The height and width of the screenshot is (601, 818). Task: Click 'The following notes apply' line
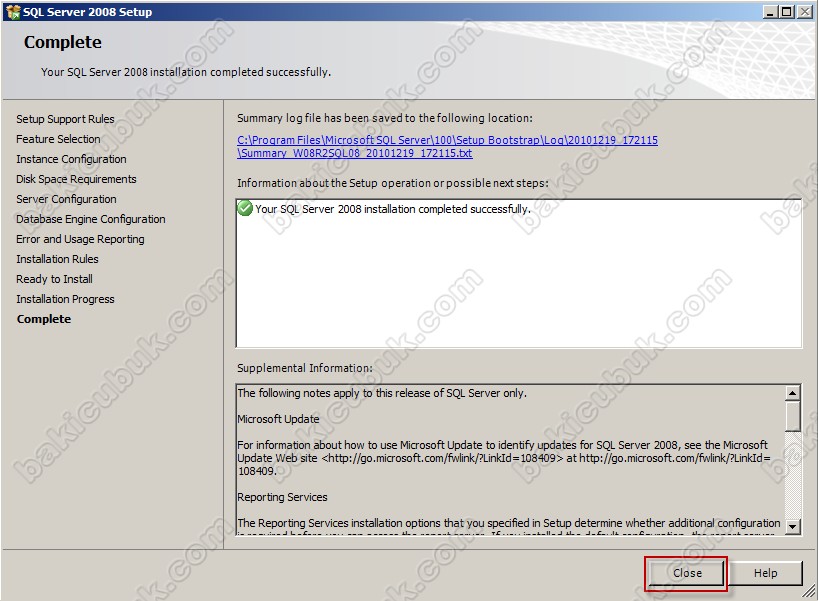tap(382, 393)
